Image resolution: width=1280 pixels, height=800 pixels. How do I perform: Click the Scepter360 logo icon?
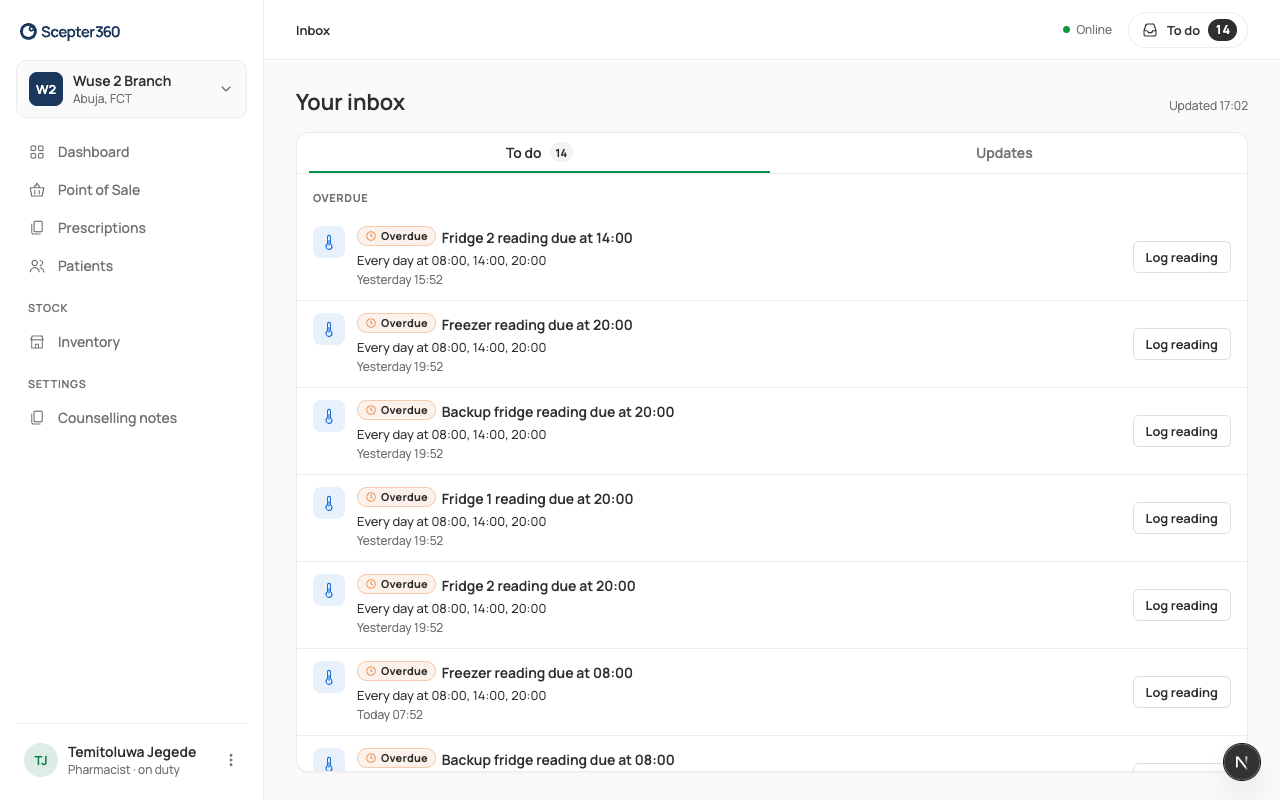(x=28, y=32)
